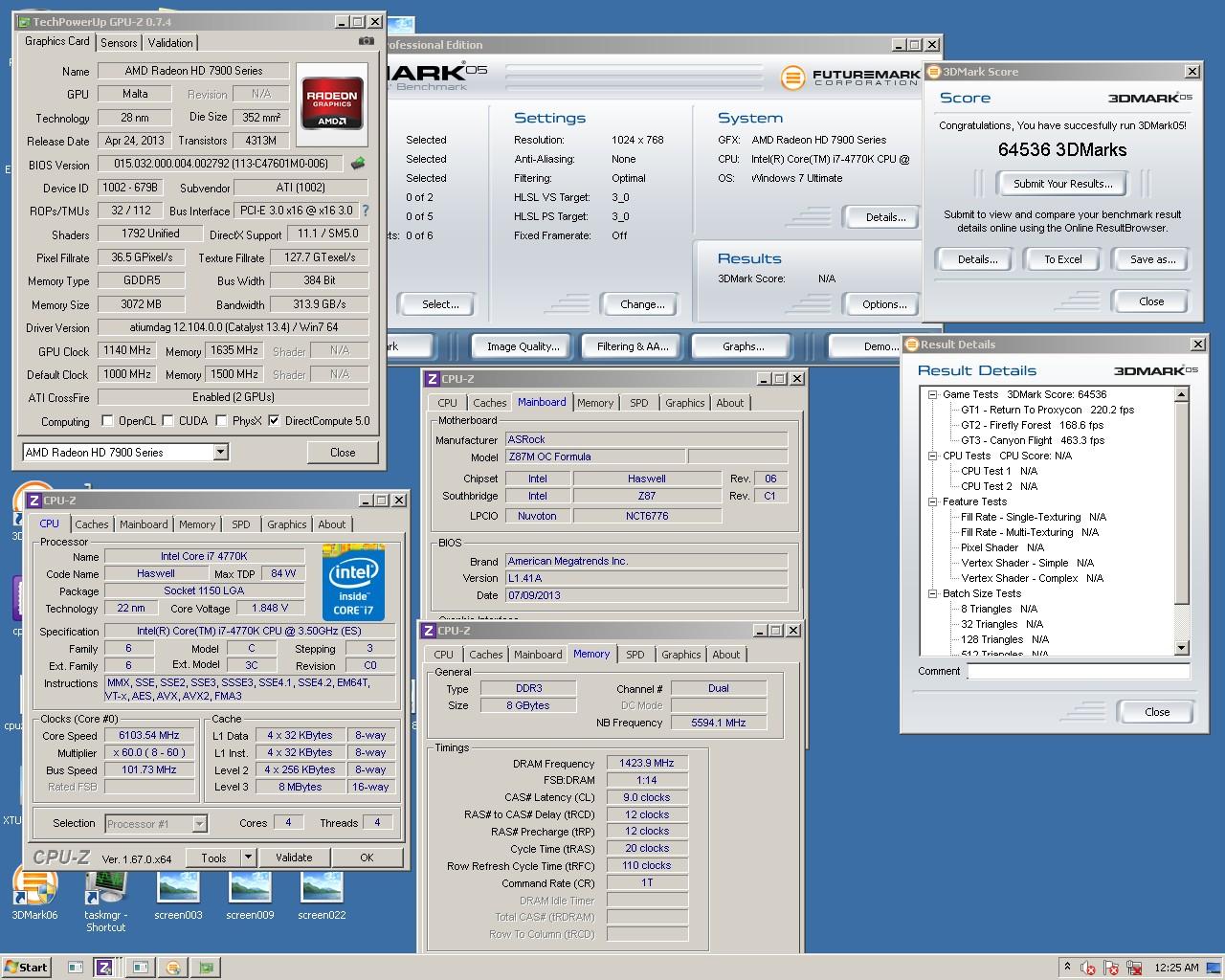Click the Result Details scrollbar thumb
The height and width of the screenshot is (980, 1225).
pos(1181,502)
